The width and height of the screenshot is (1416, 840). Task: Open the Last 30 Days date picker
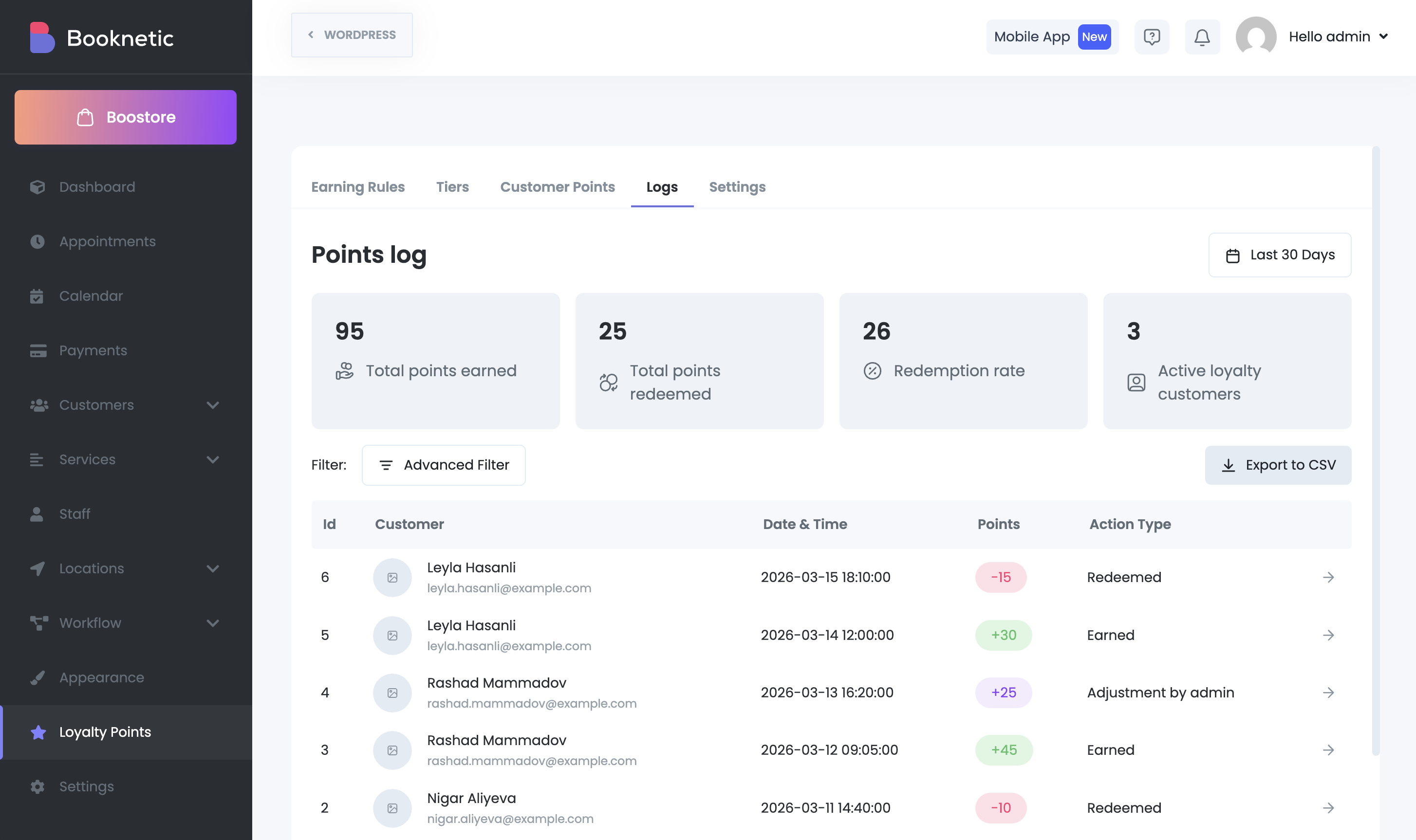coord(1280,256)
